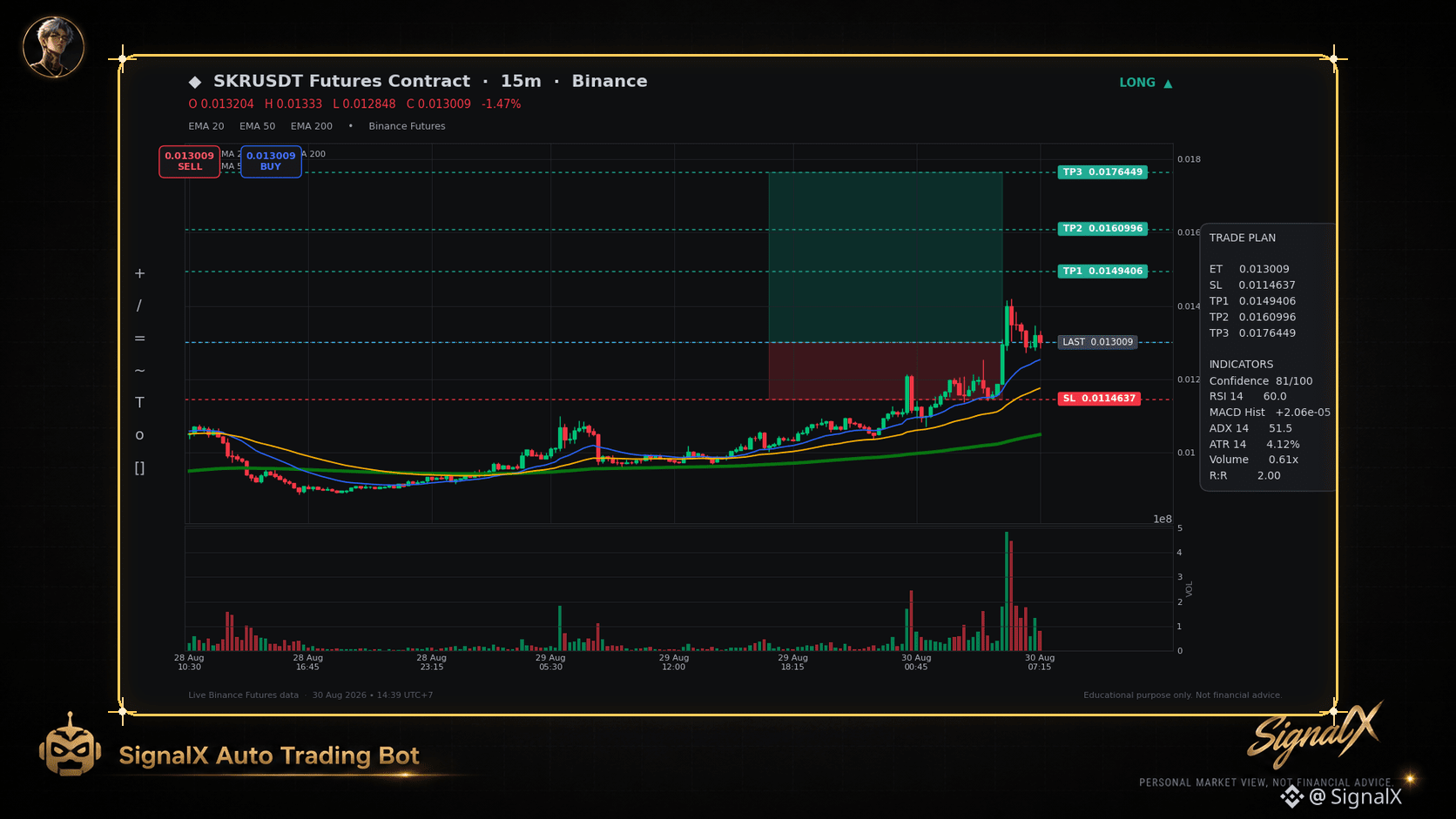
Task: Click the 30 Aug 07:15 time label
Action: pyautogui.click(x=1040, y=662)
